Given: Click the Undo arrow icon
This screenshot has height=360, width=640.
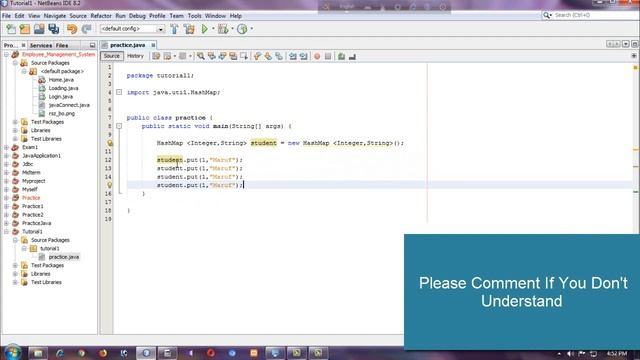Looking at the screenshot, I should 72,29.
